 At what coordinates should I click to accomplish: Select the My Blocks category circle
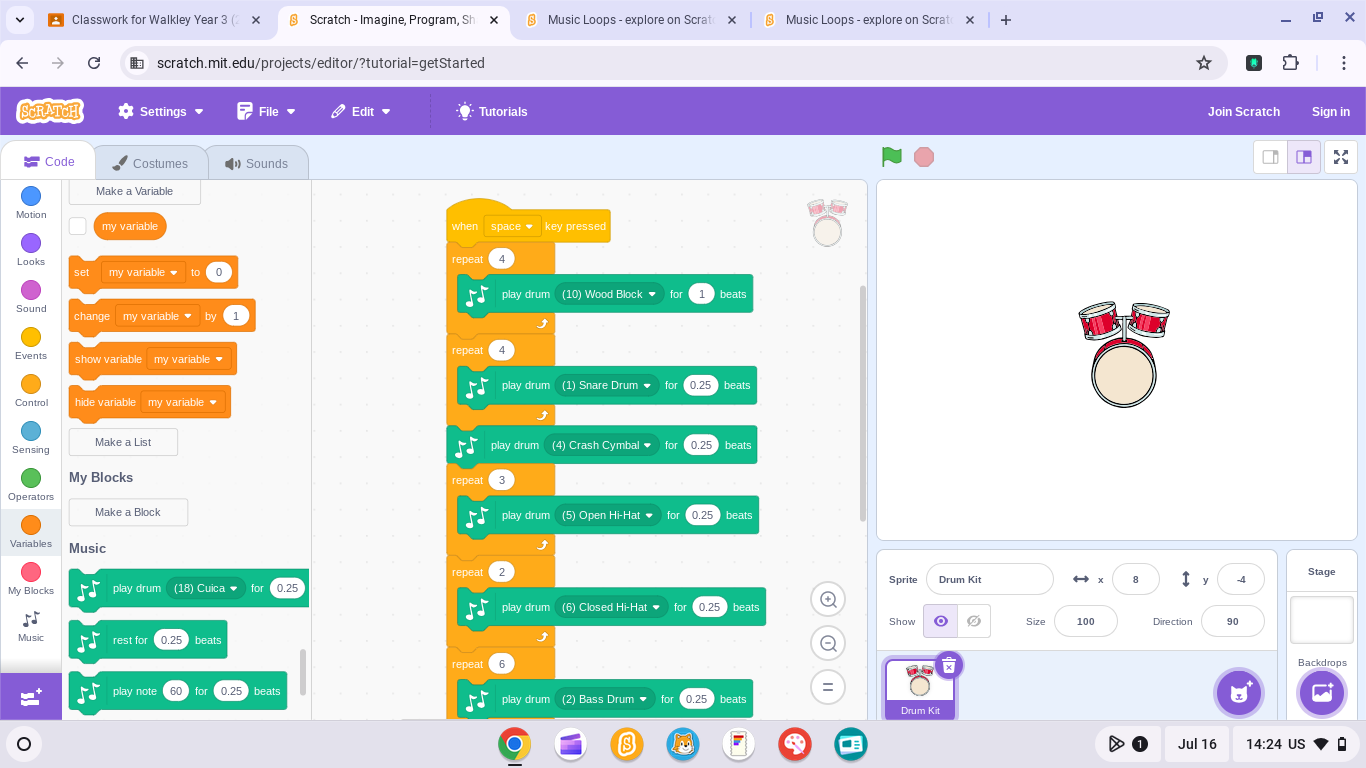point(31,572)
